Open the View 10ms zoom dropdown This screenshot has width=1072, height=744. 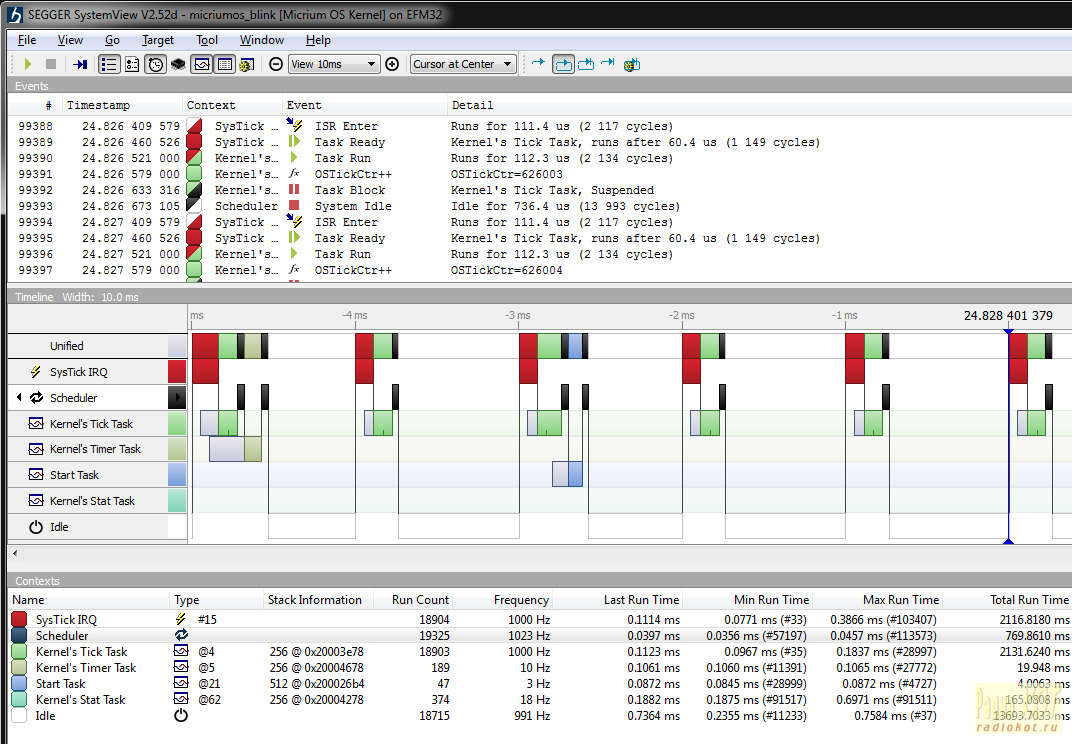point(334,64)
